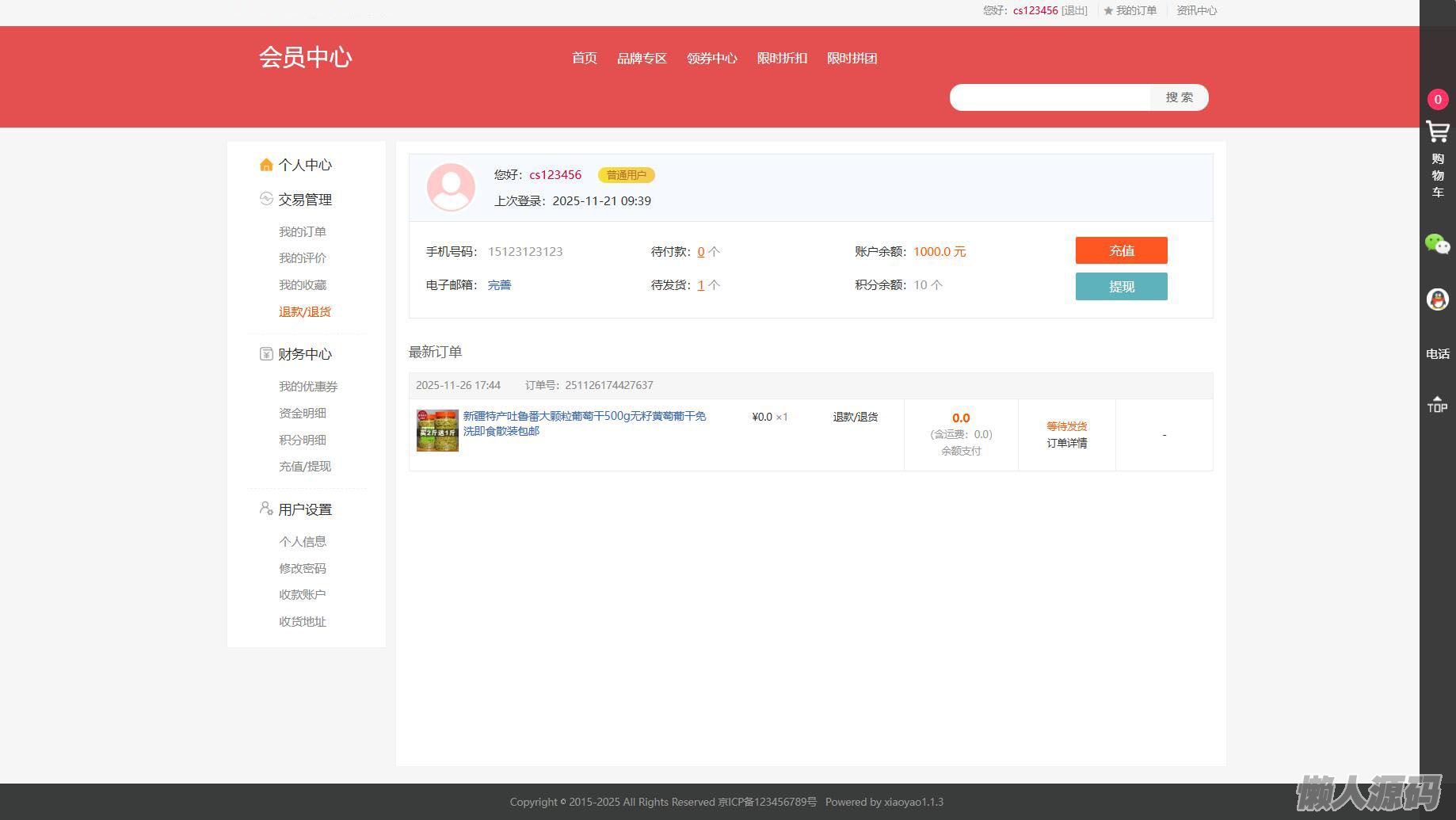The width and height of the screenshot is (1456, 820).
Task: Click the 订单详情 link in order row
Action: (1066, 444)
